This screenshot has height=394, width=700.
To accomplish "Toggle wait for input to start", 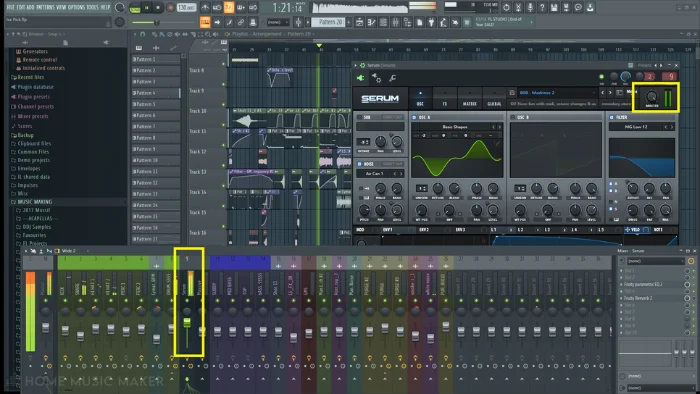I will click(x=217, y=8).
